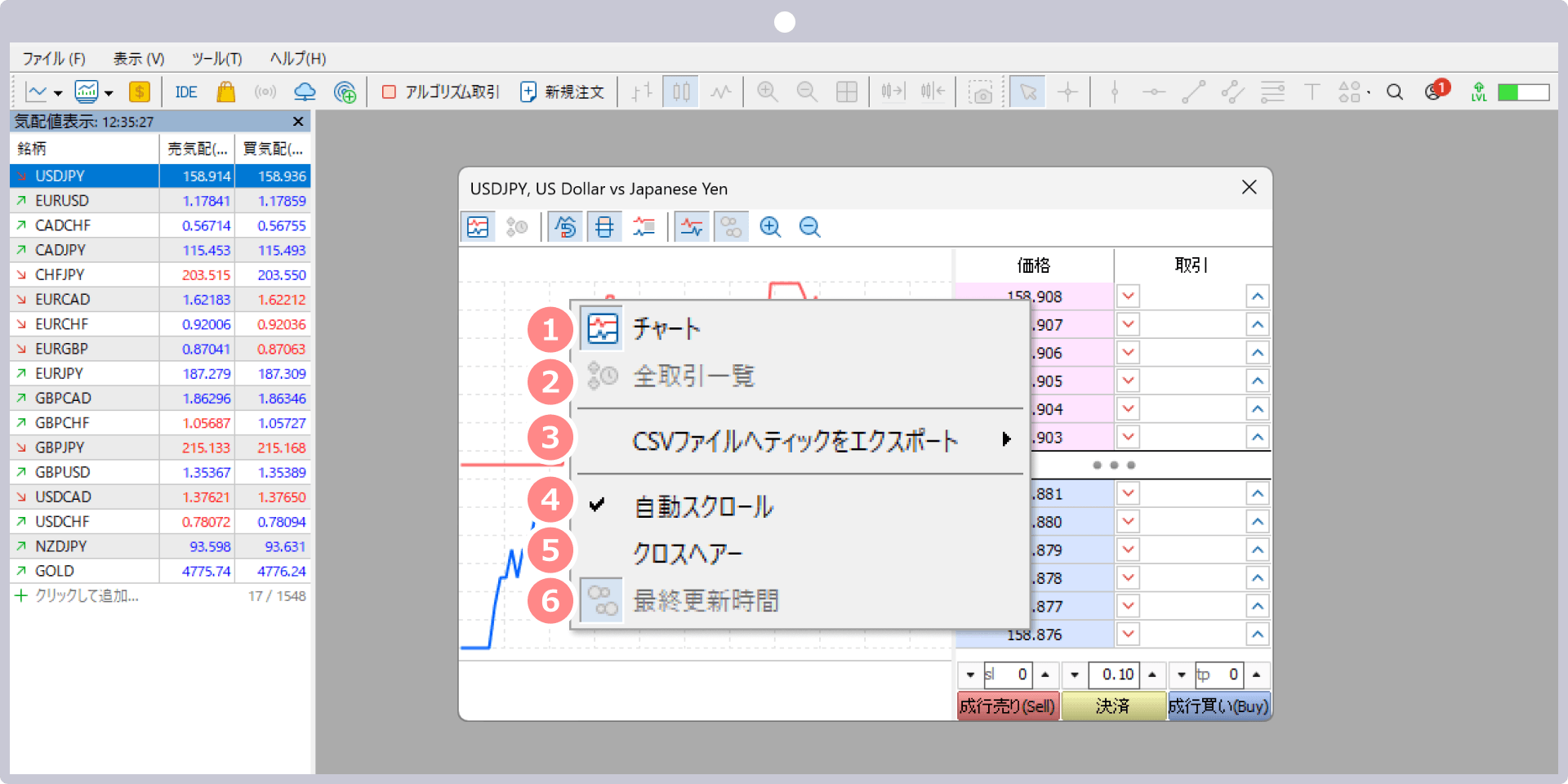Image resolution: width=1568 pixels, height=784 pixels.
Task: Click the gold dollar sign toolbar icon
Action: (140, 92)
